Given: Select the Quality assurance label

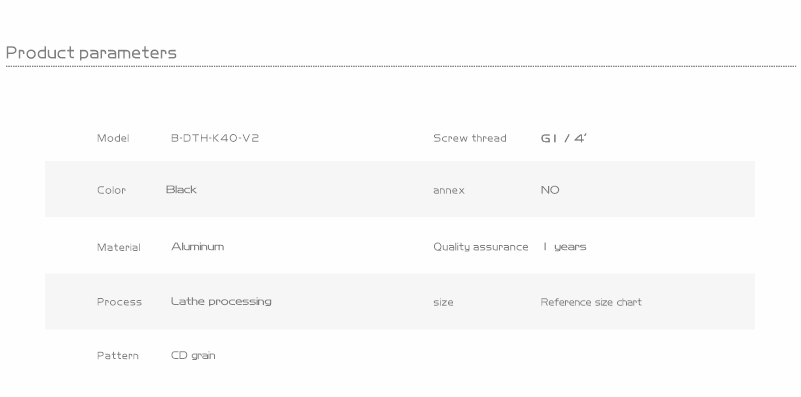Looking at the screenshot, I should [480, 247].
